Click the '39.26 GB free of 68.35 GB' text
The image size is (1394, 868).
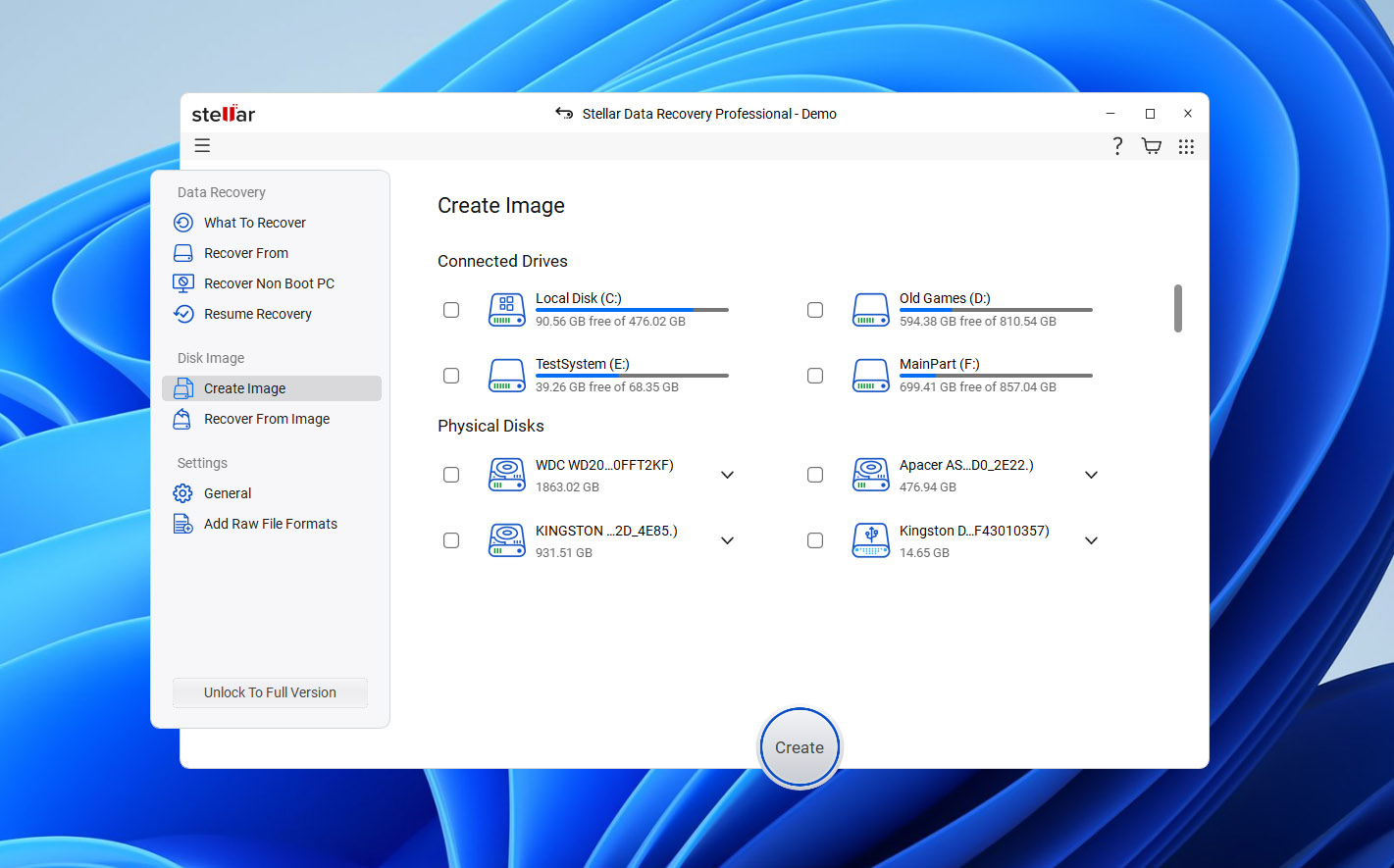pos(607,387)
